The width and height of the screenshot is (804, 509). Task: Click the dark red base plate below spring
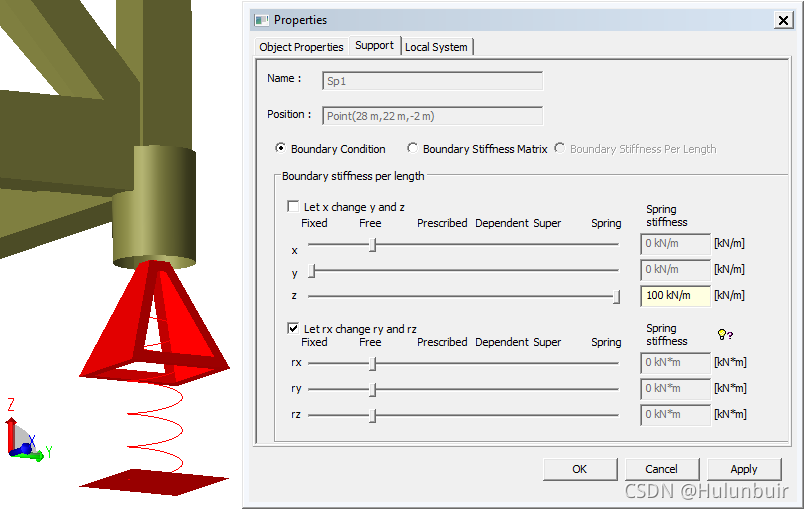tap(154, 482)
